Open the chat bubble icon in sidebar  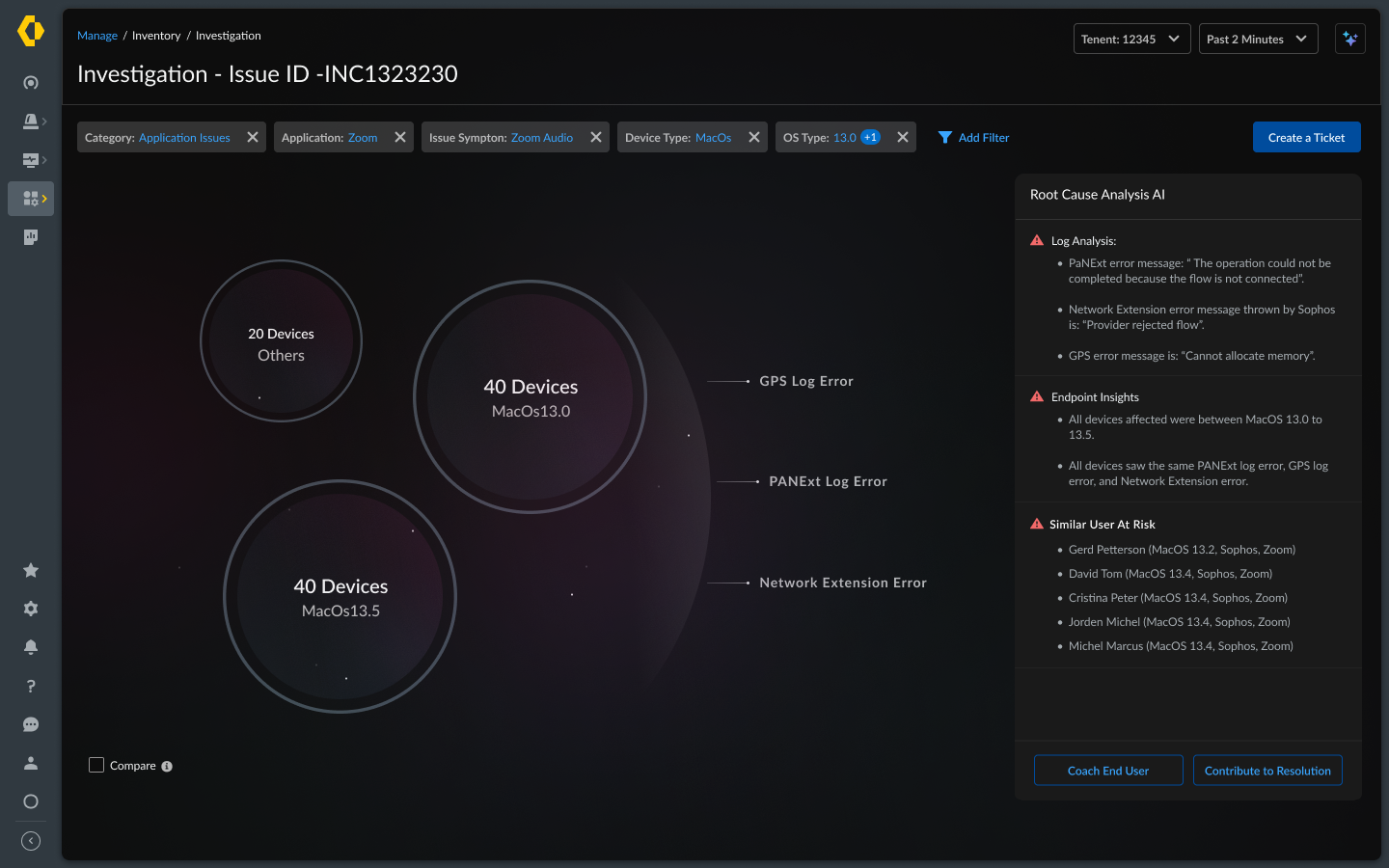coord(31,724)
